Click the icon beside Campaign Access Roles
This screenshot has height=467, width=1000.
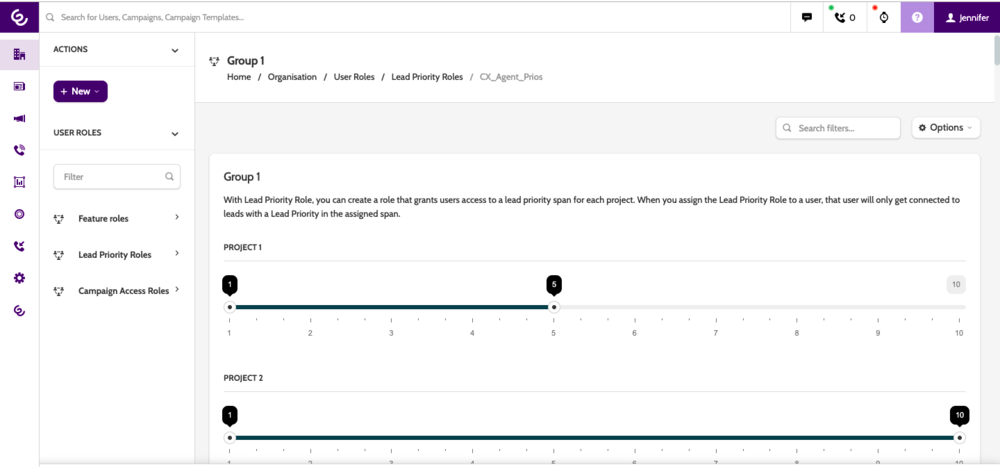59,291
